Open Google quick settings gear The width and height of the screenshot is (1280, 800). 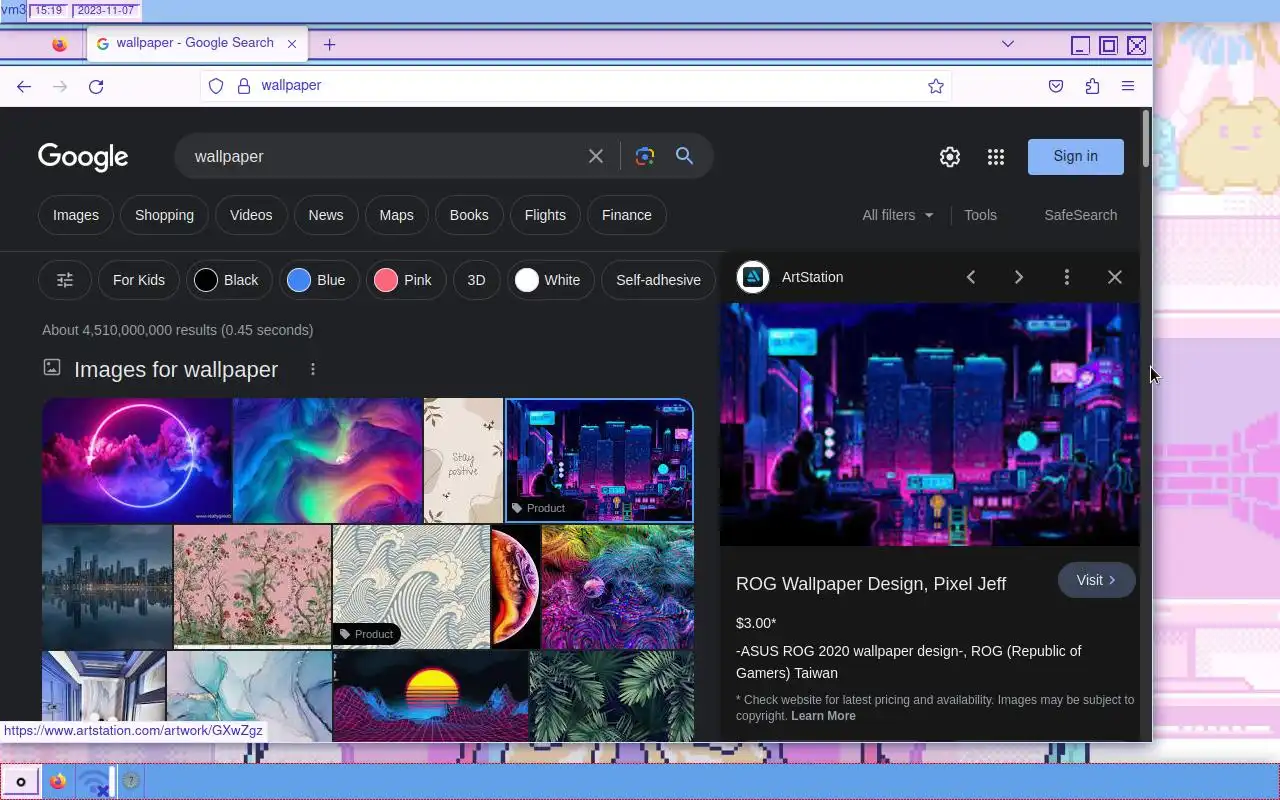pos(950,157)
